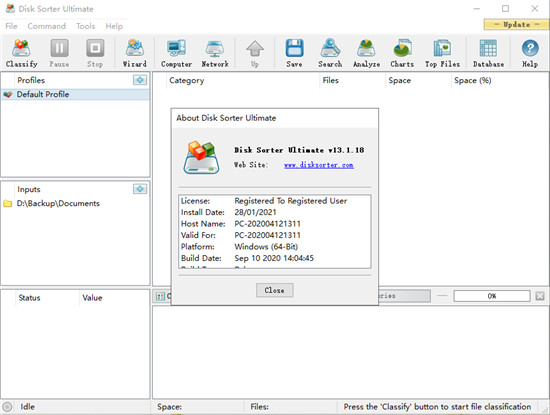Image resolution: width=550 pixels, height=415 pixels.
Task: Open the Help menu
Action: click(x=114, y=26)
